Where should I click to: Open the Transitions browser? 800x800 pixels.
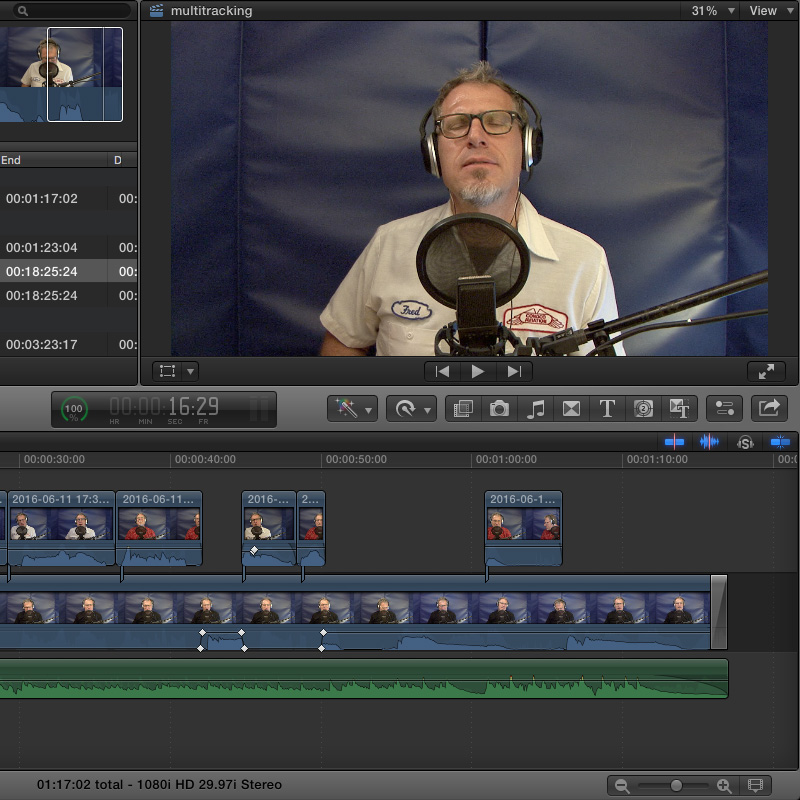tap(571, 408)
